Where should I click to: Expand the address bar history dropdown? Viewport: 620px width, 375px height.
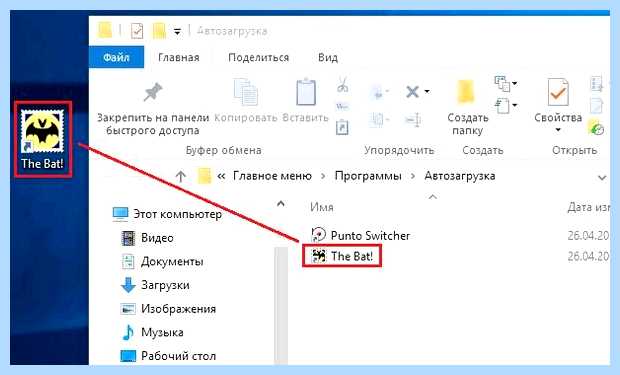point(602,178)
